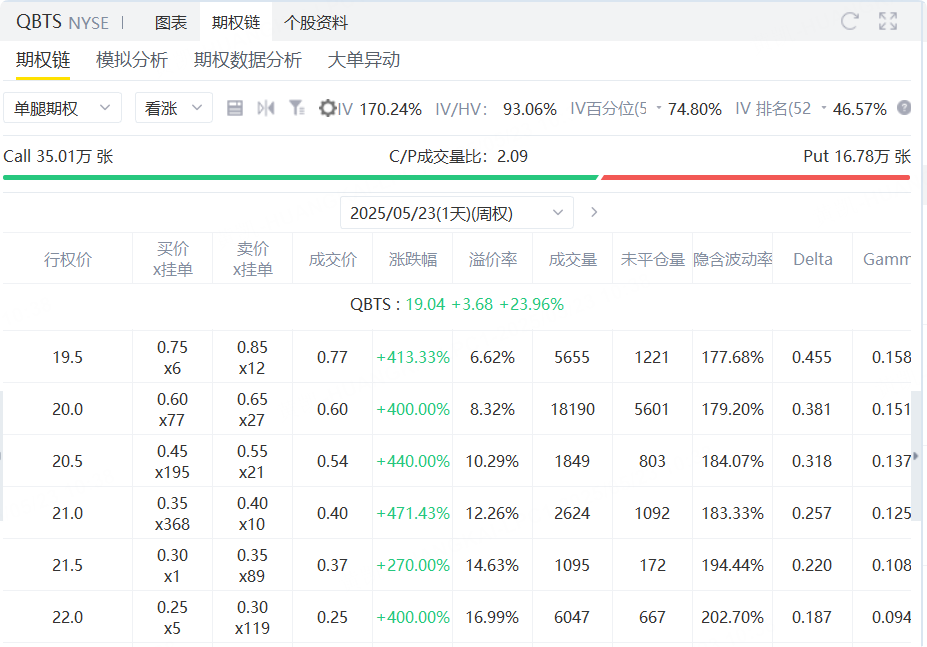Image resolution: width=927 pixels, height=647 pixels.
Task: Open the 大单异动 sub-tab
Action: click(364, 60)
